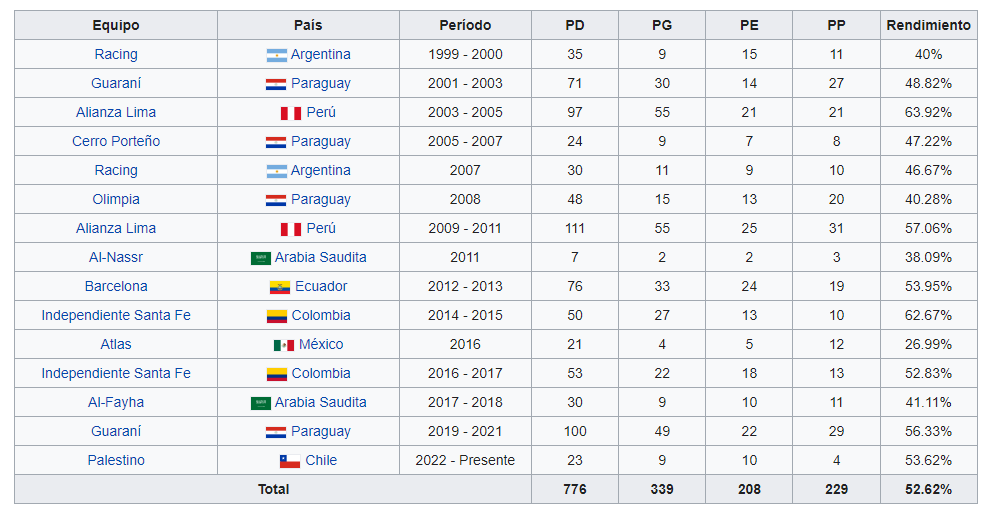This screenshot has width=995, height=514.
Task: Open the Palestino team link
Action: pyautogui.click(x=116, y=461)
